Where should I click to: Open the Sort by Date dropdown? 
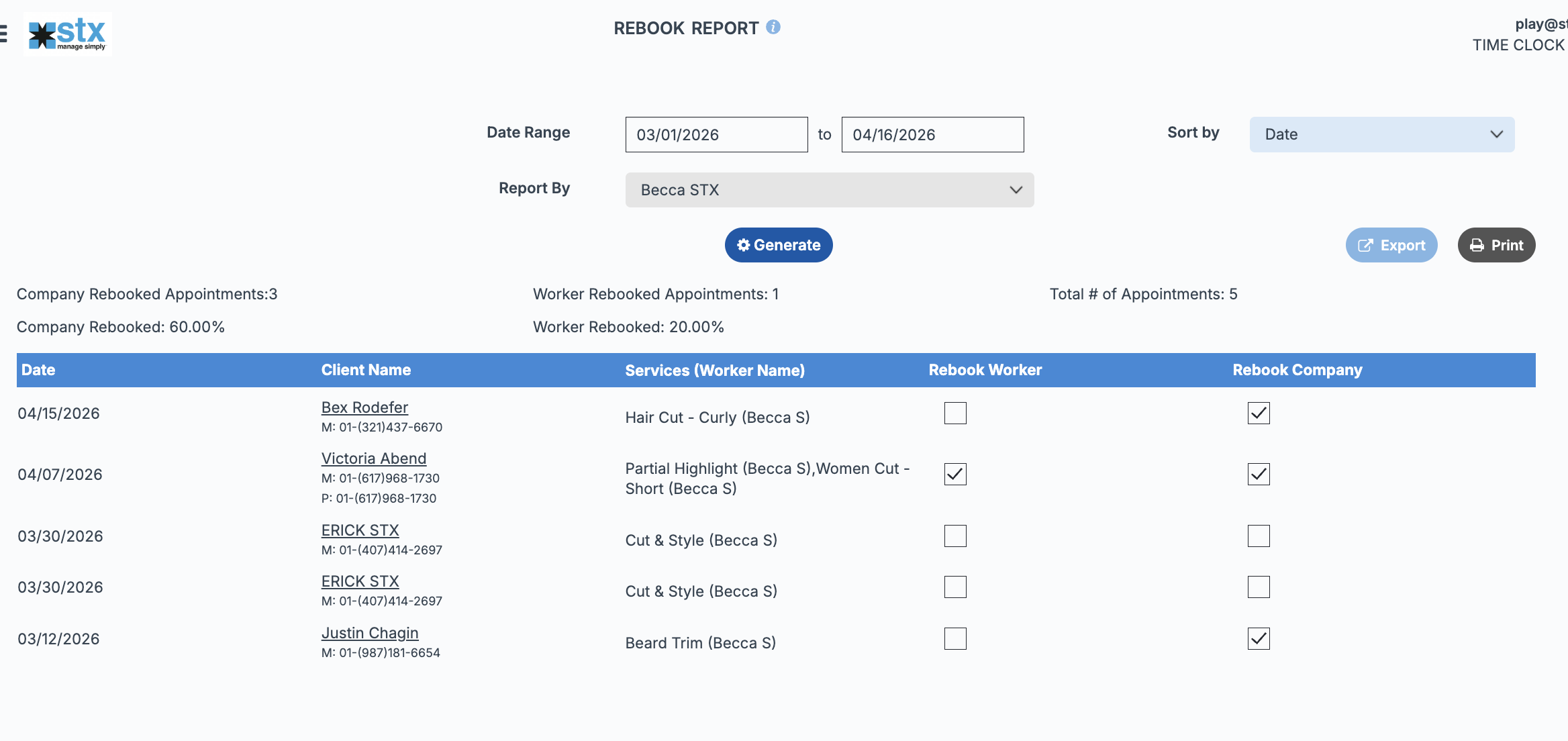[x=1381, y=134]
